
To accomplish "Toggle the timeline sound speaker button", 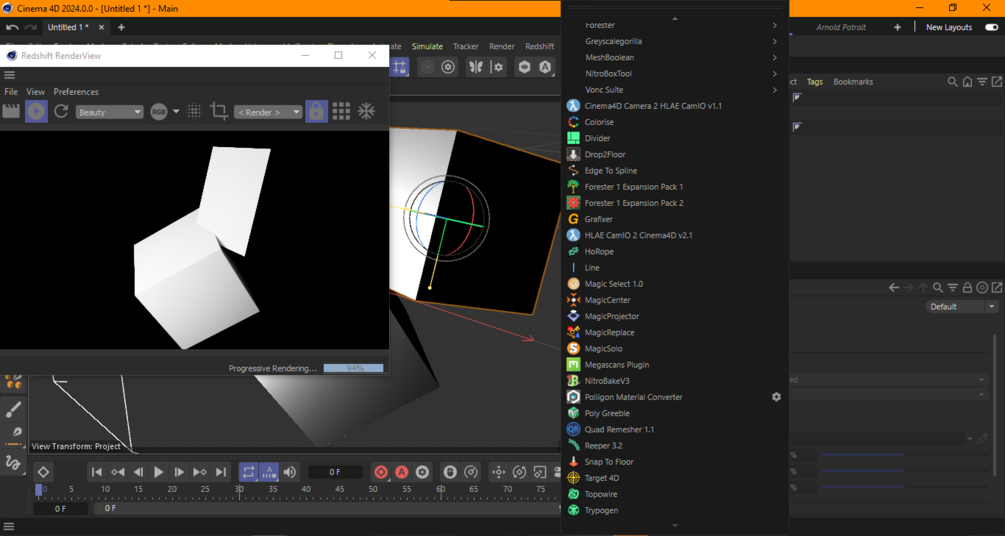I will point(290,473).
